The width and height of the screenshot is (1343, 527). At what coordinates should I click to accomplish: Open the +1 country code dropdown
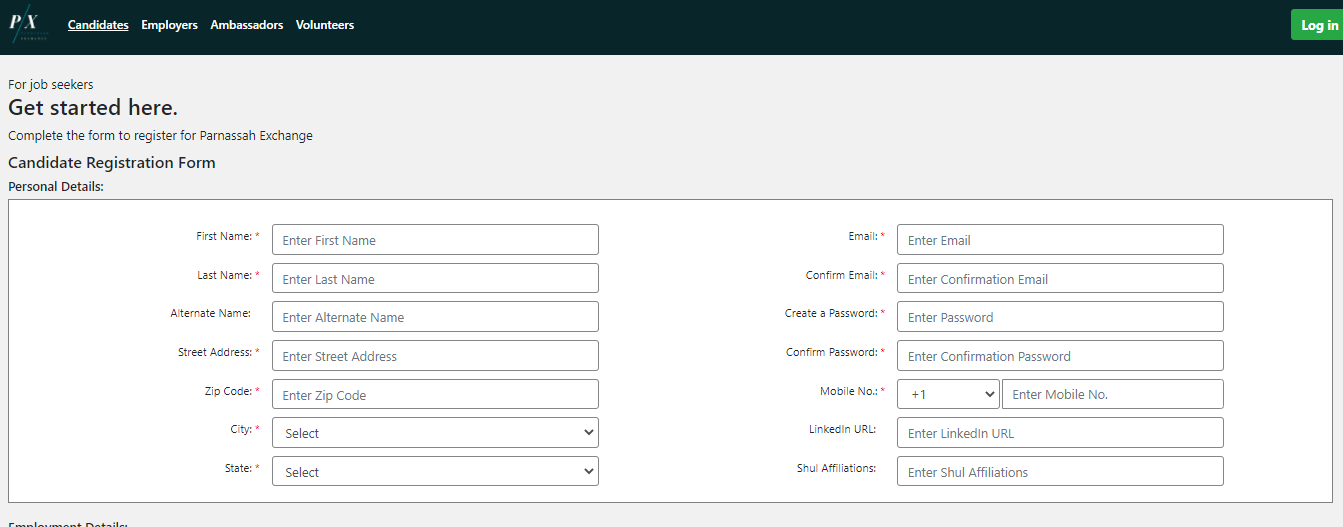(x=949, y=394)
